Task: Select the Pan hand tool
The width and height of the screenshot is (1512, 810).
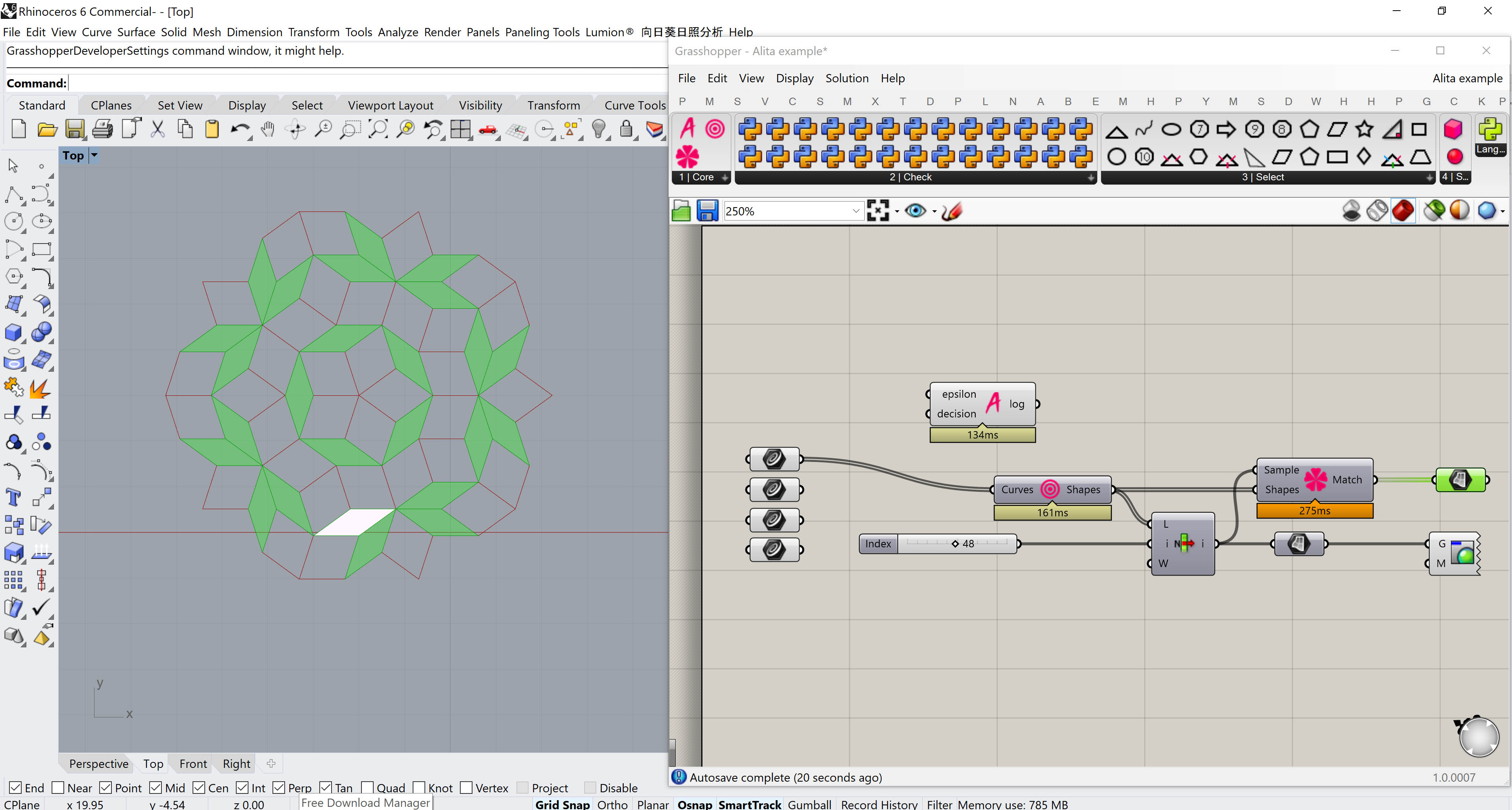Action: pyautogui.click(x=268, y=129)
